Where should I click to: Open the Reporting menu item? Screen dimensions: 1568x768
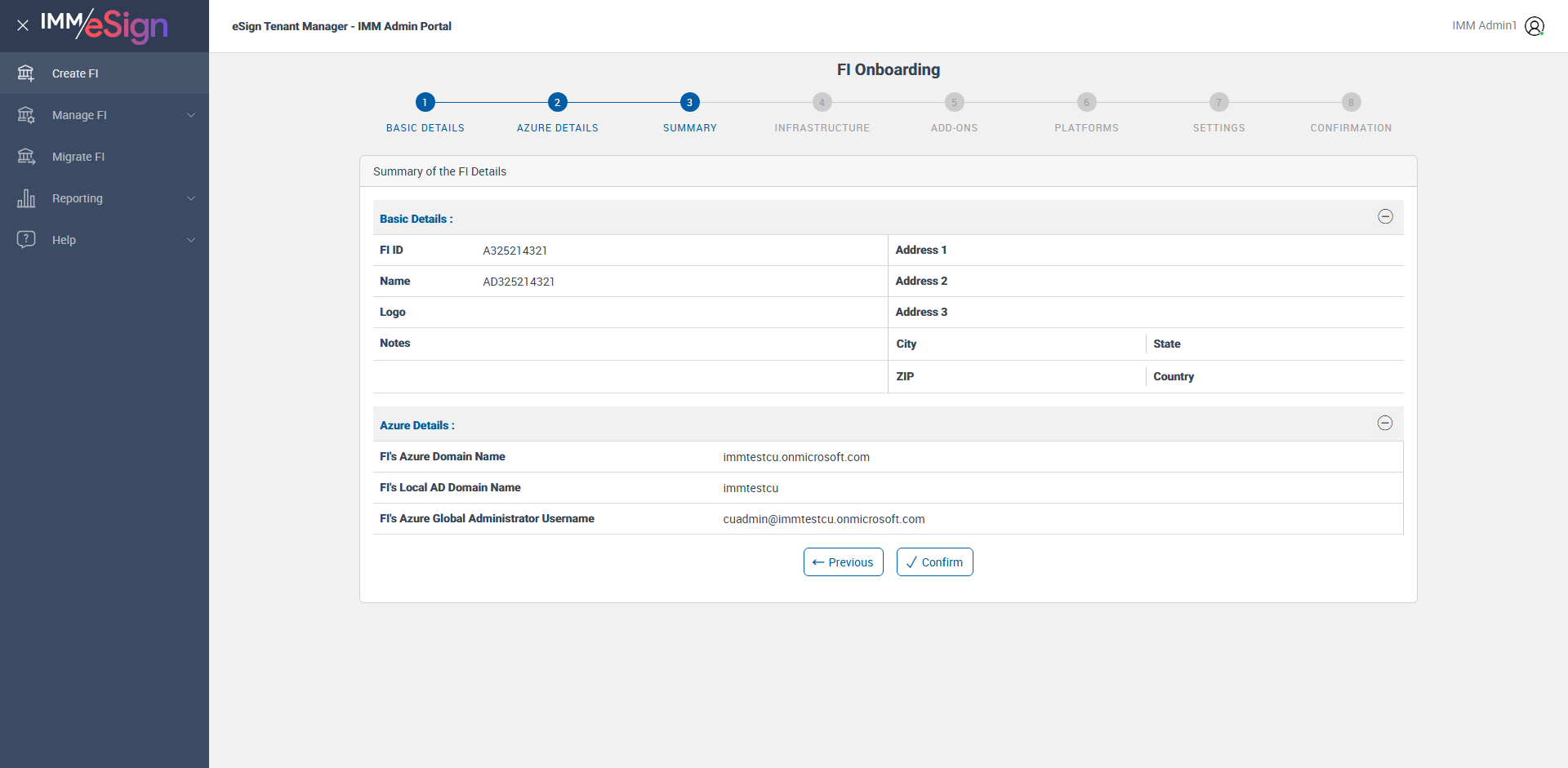(105, 198)
